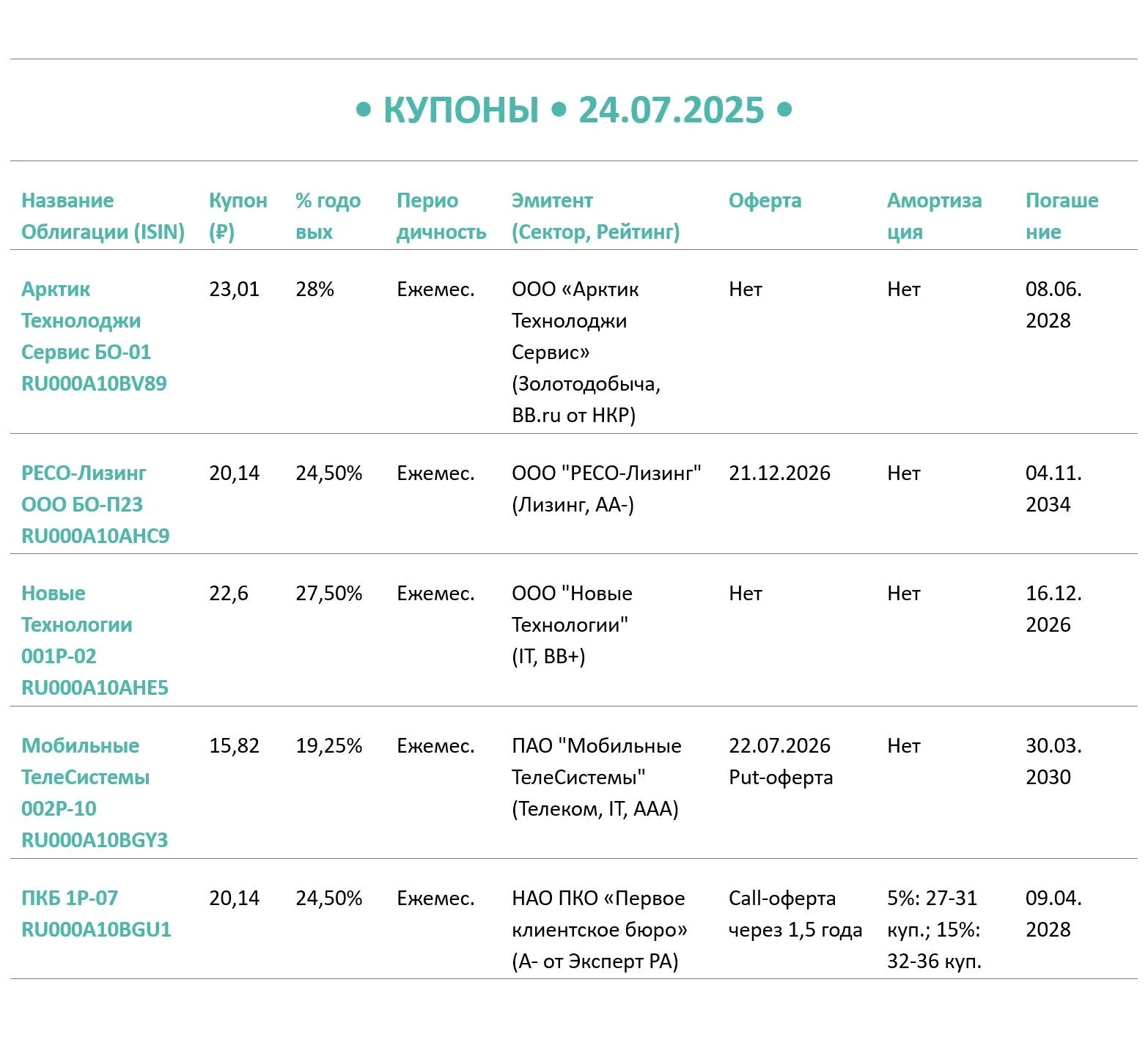
Task: Click "Ежемес." in the Арктик Технолоджи row
Action: pos(435,289)
